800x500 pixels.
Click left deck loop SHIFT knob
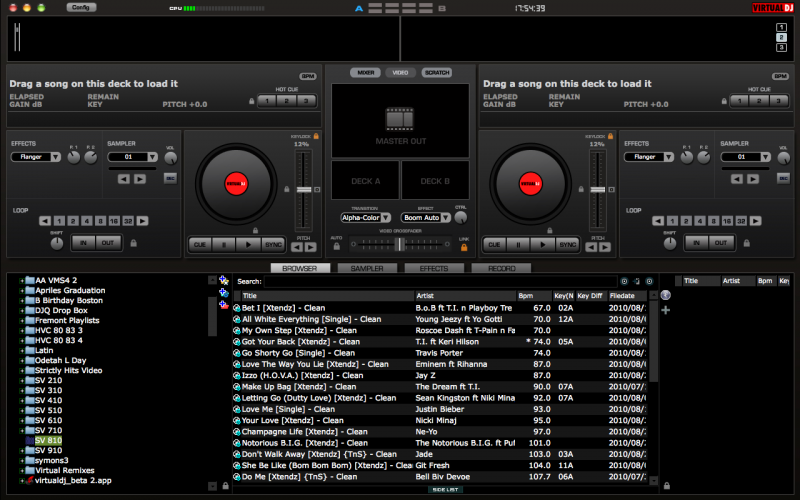click(57, 244)
